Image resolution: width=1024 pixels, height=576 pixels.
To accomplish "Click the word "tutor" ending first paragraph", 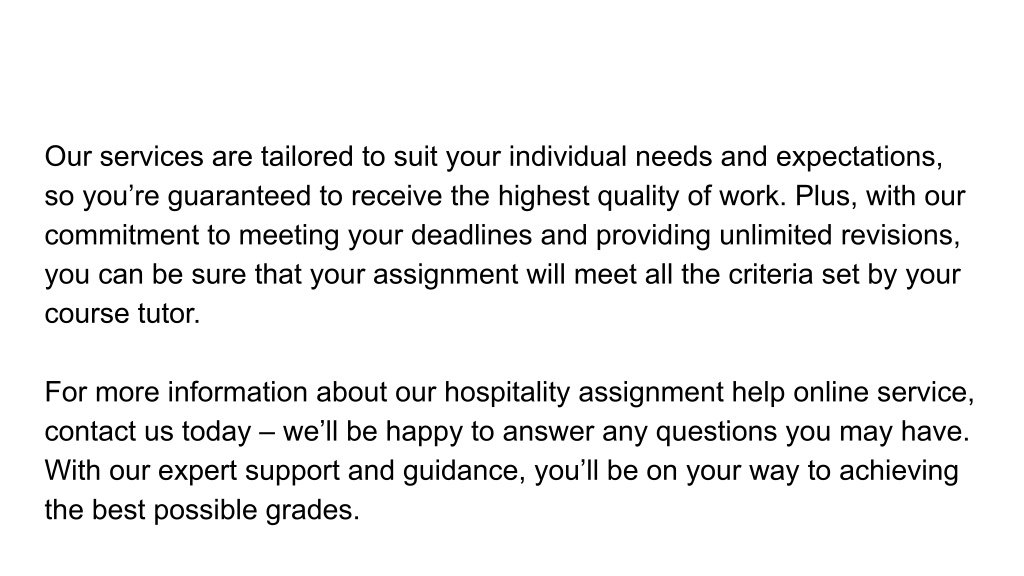I will 165,314.
